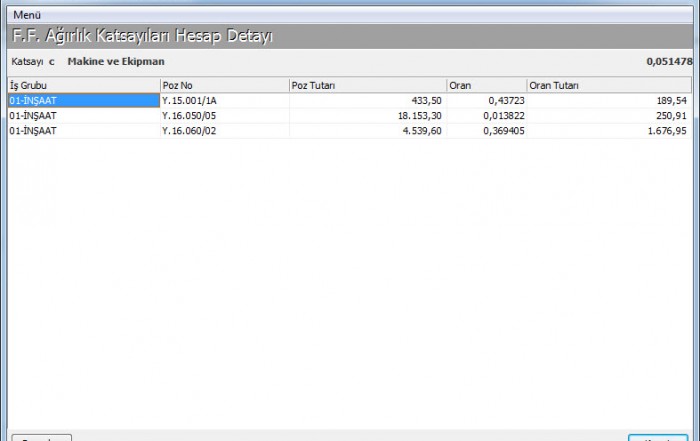This screenshot has width=700, height=441.
Task: Select Poz No Y.15.001/1A cell
Action: pyautogui.click(x=224, y=101)
